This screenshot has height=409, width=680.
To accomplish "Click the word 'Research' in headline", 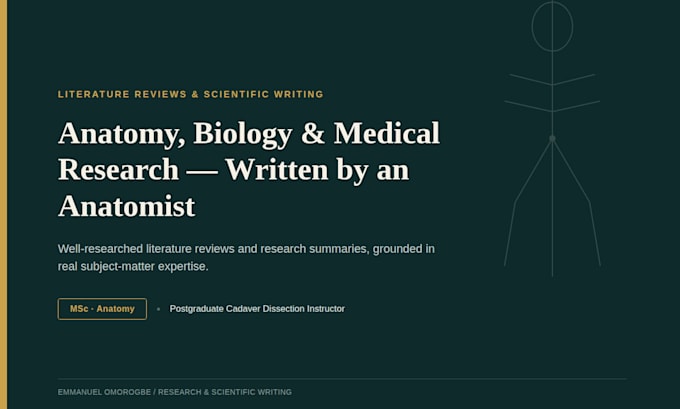I will point(118,170).
